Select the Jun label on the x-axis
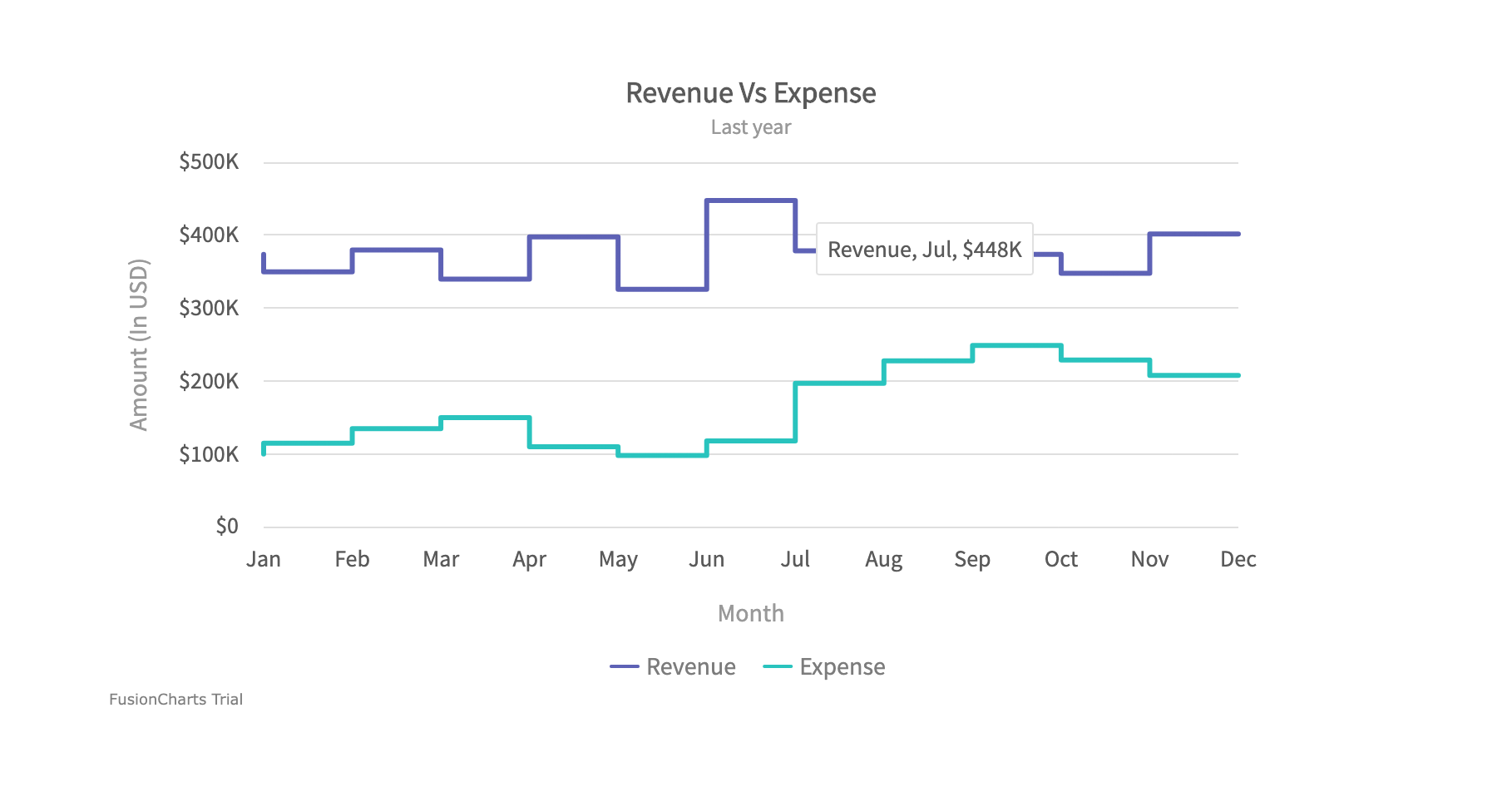 tap(706, 559)
